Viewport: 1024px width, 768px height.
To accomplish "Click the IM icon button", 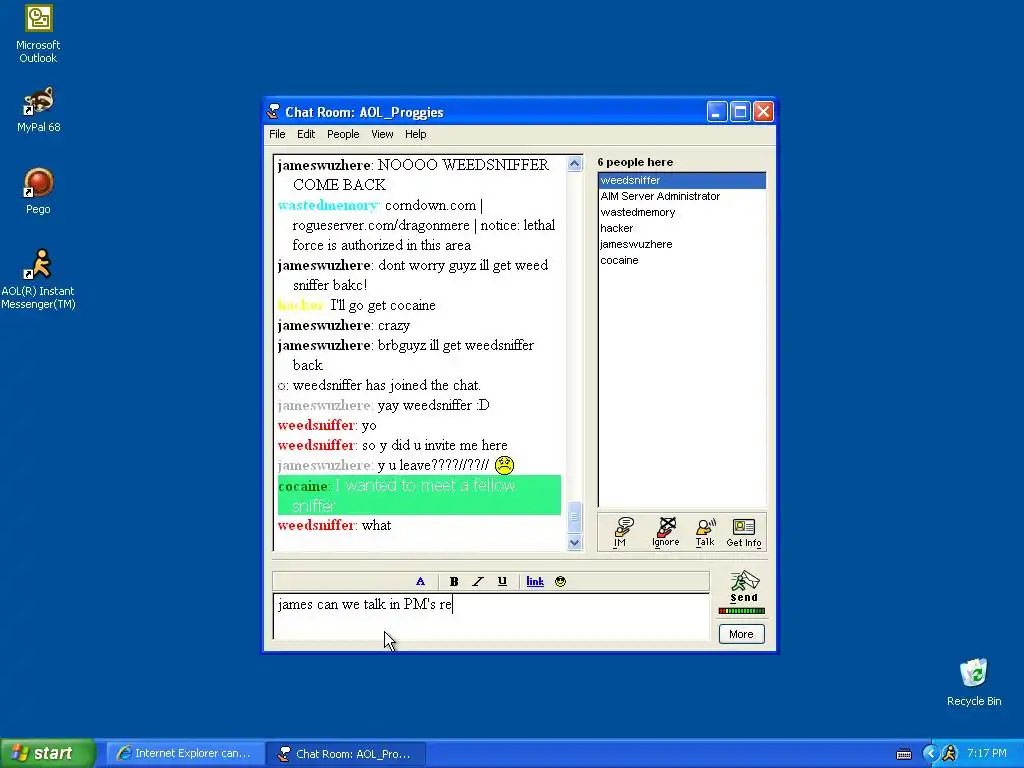I will coord(621,532).
